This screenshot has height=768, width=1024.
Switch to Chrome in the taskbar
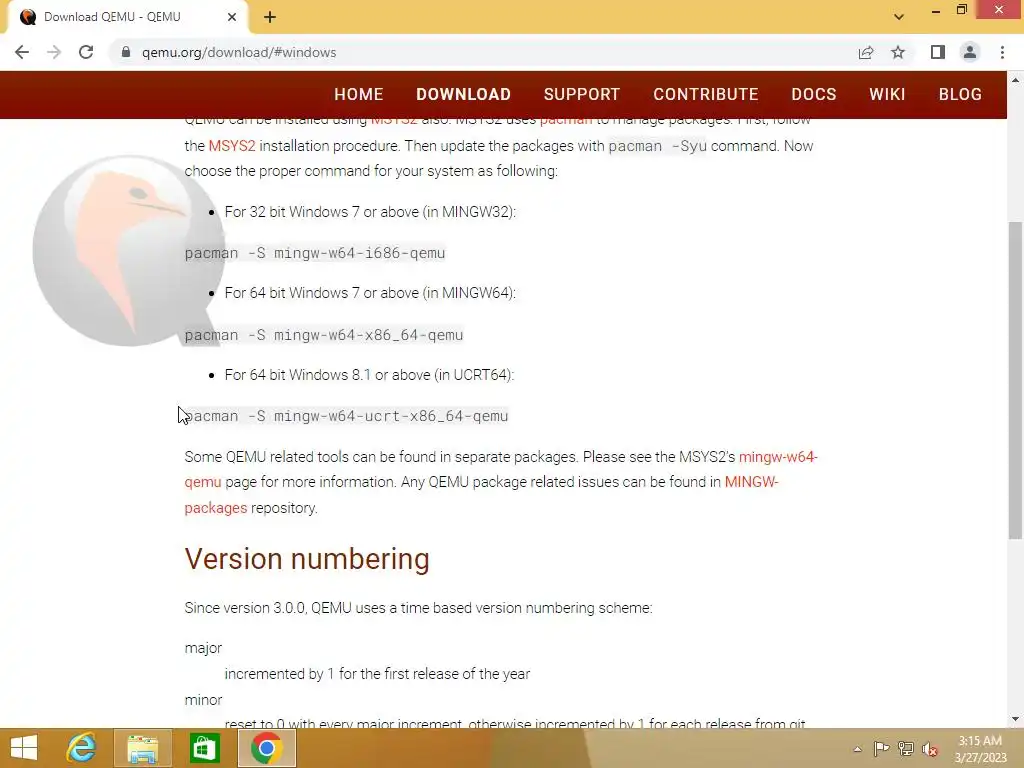266,748
